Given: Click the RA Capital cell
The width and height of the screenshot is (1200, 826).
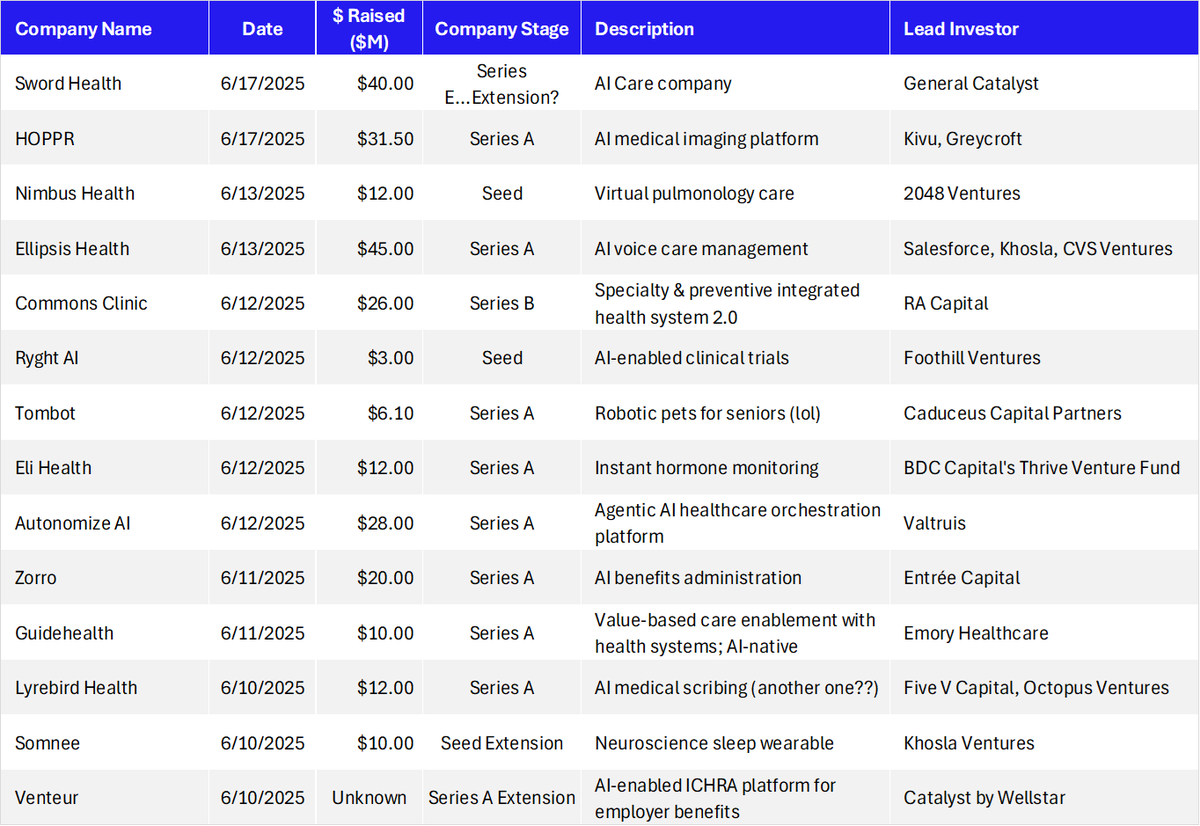Looking at the screenshot, I should coord(1045,303).
